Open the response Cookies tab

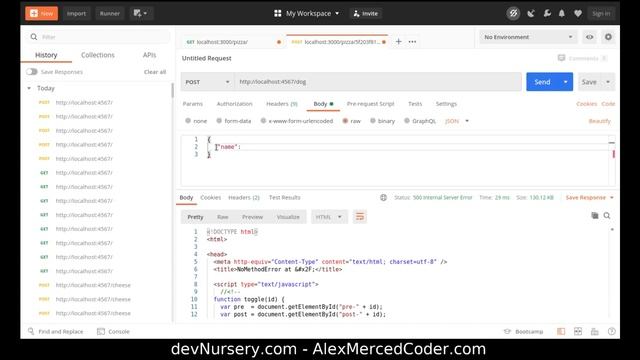pyautogui.click(x=211, y=198)
